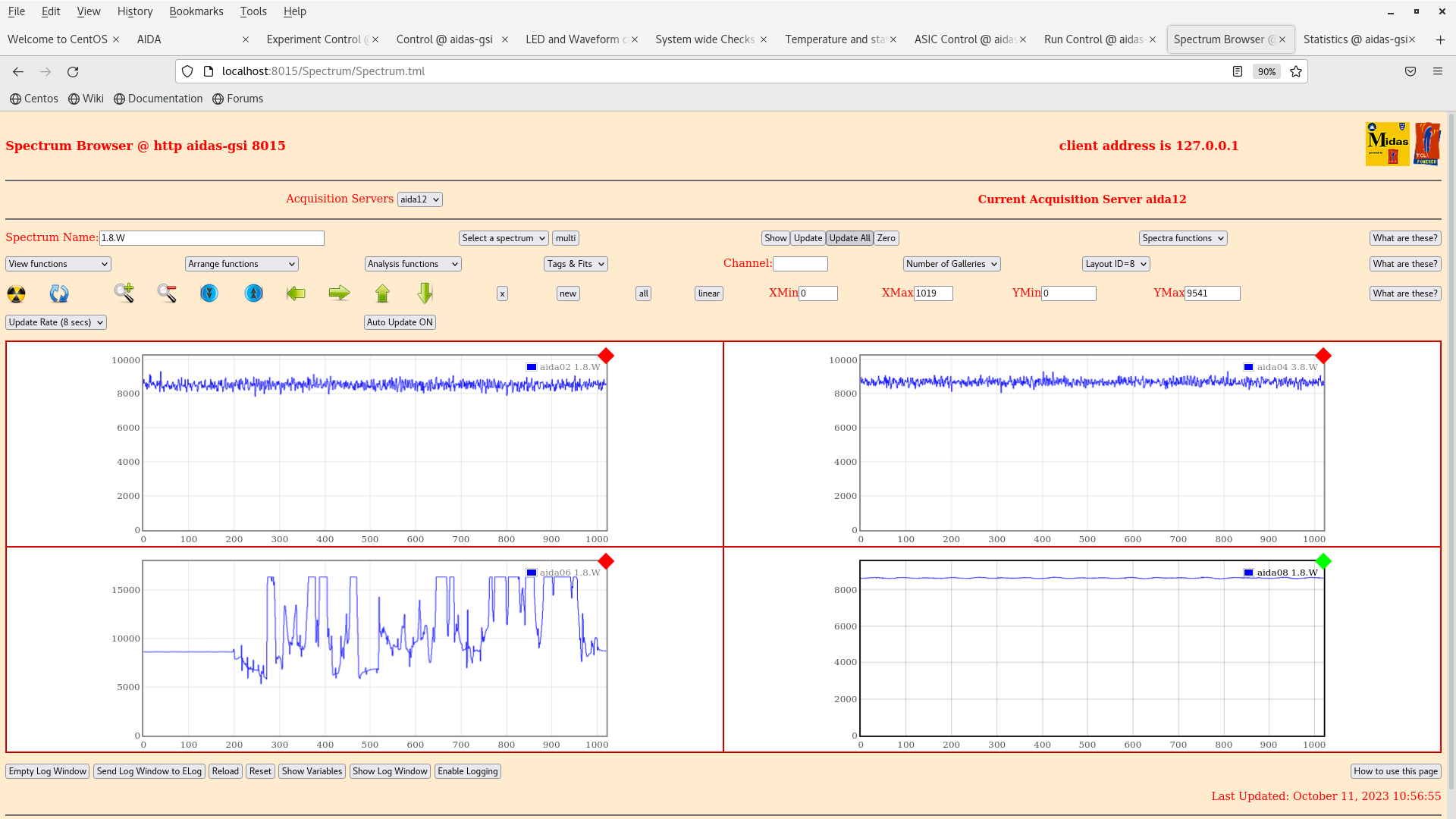Click the green left arrow icon

pyautogui.click(x=296, y=293)
